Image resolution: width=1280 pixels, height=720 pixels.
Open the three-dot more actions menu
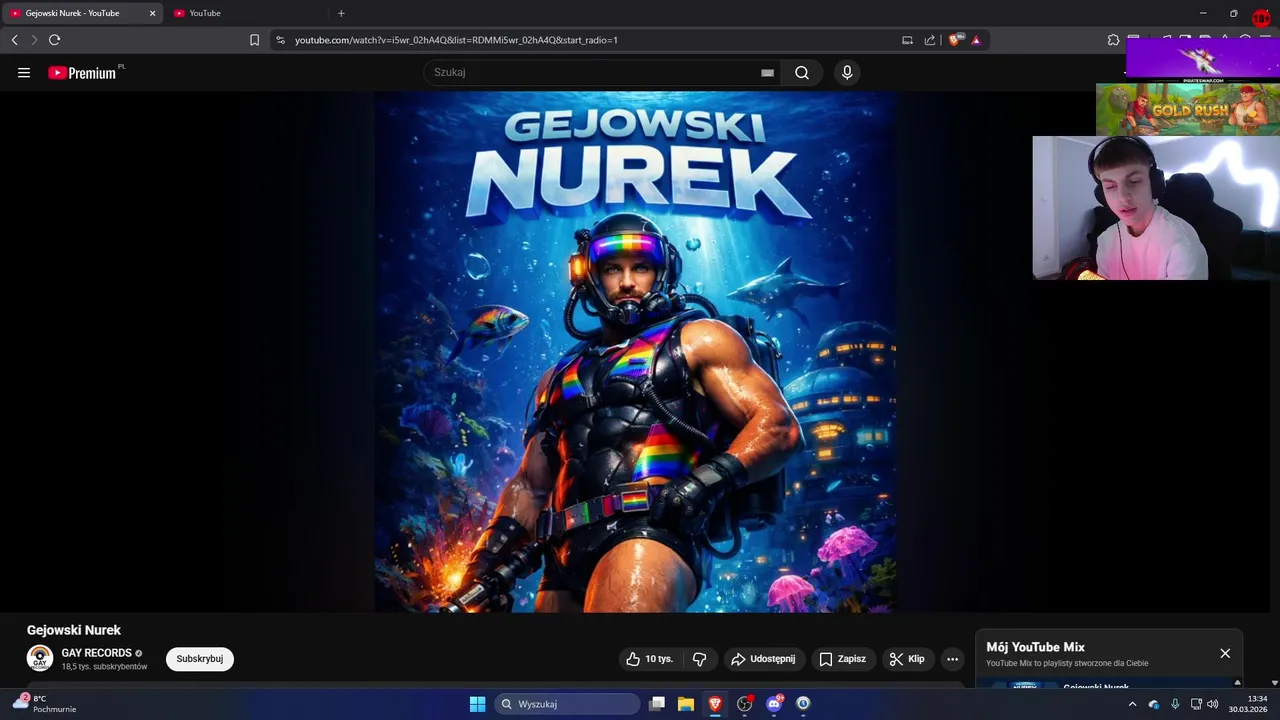[x=952, y=659]
